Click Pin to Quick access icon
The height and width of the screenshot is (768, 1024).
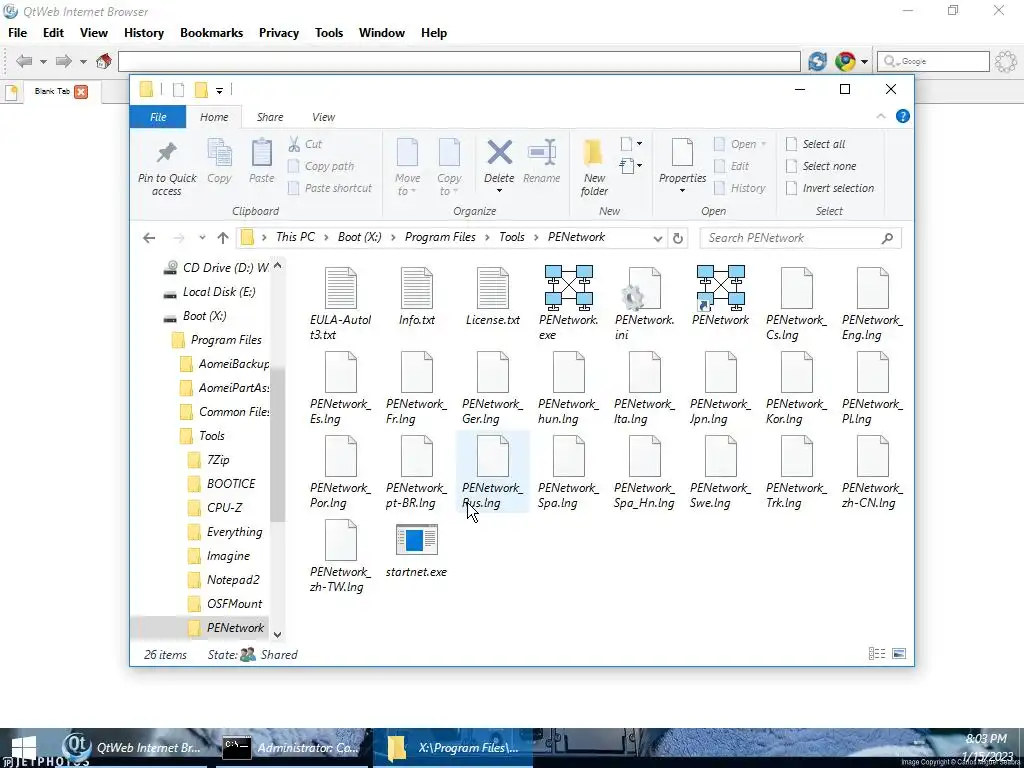pyautogui.click(x=167, y=153)
